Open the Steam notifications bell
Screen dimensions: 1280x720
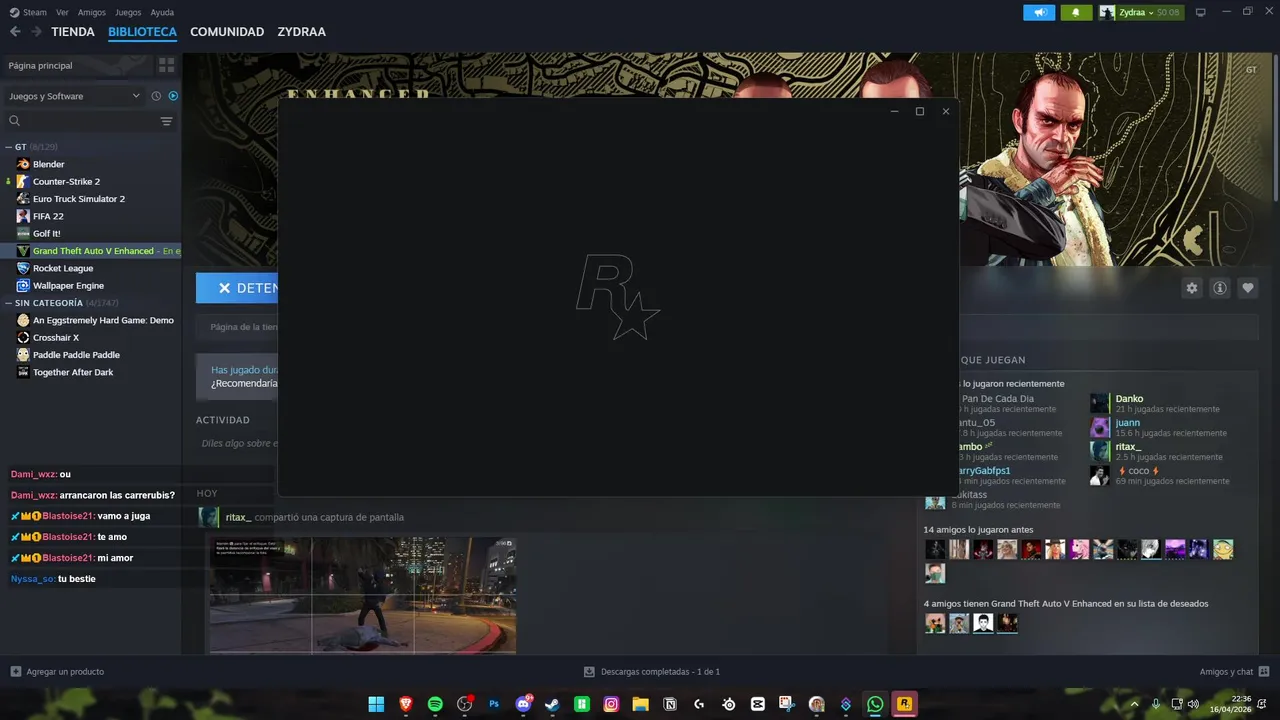pyautogui.click(x=1076, y=12)
